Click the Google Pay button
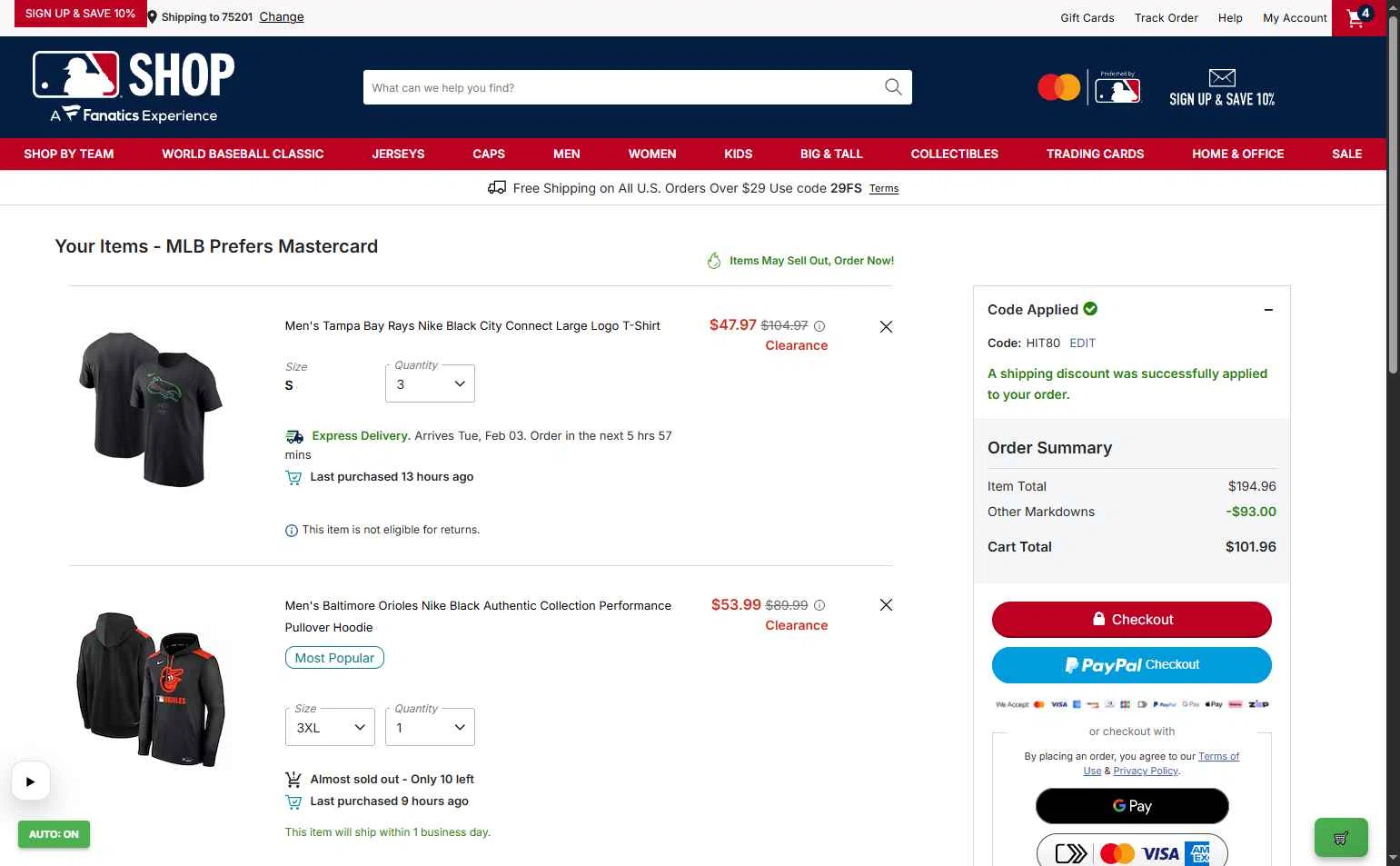The width and height of the screenshot is (1400, 866). pos(1132,806)
